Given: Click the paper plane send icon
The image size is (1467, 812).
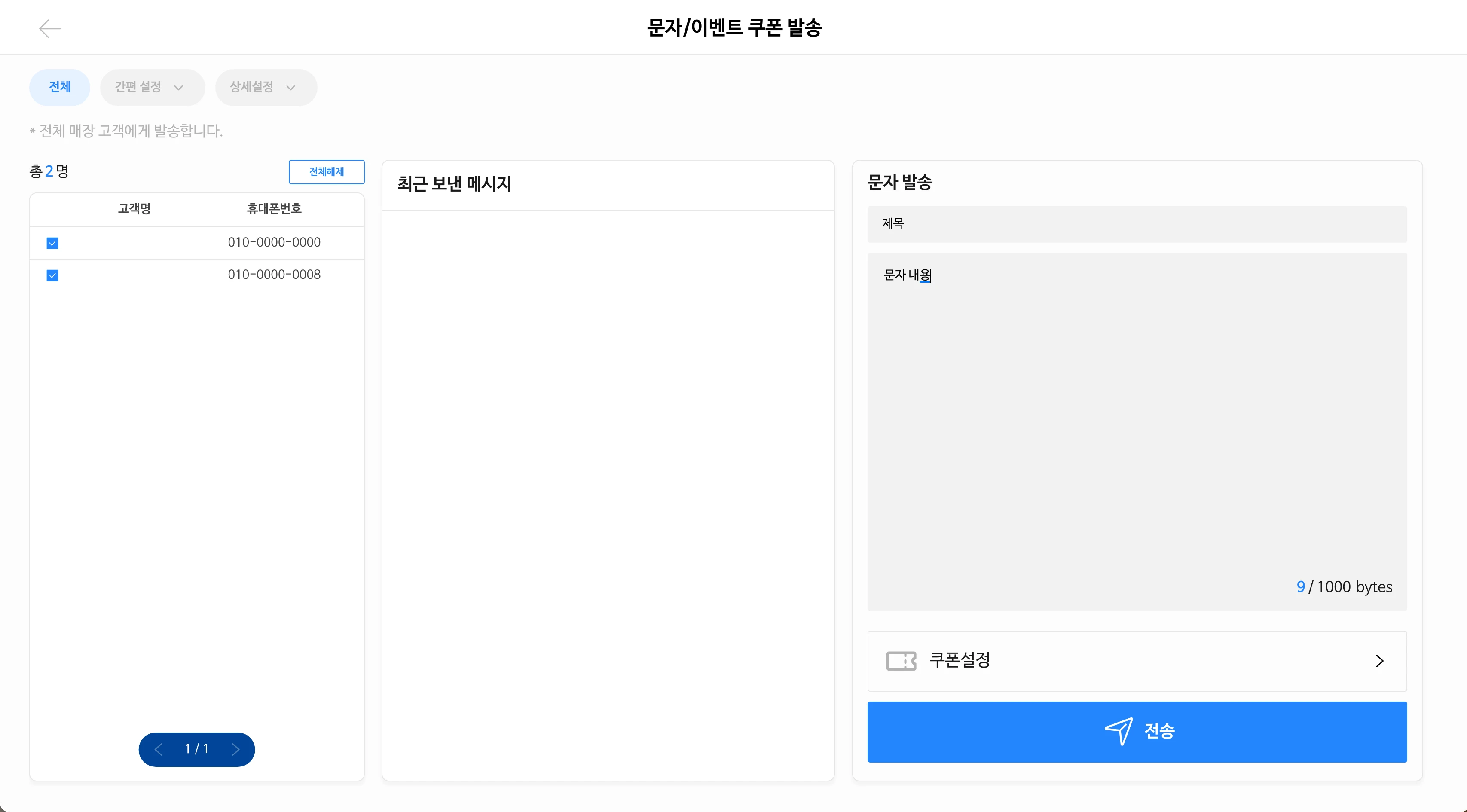Looking at the screenshot, I should pyautogui.click(x=1119, y=731).
